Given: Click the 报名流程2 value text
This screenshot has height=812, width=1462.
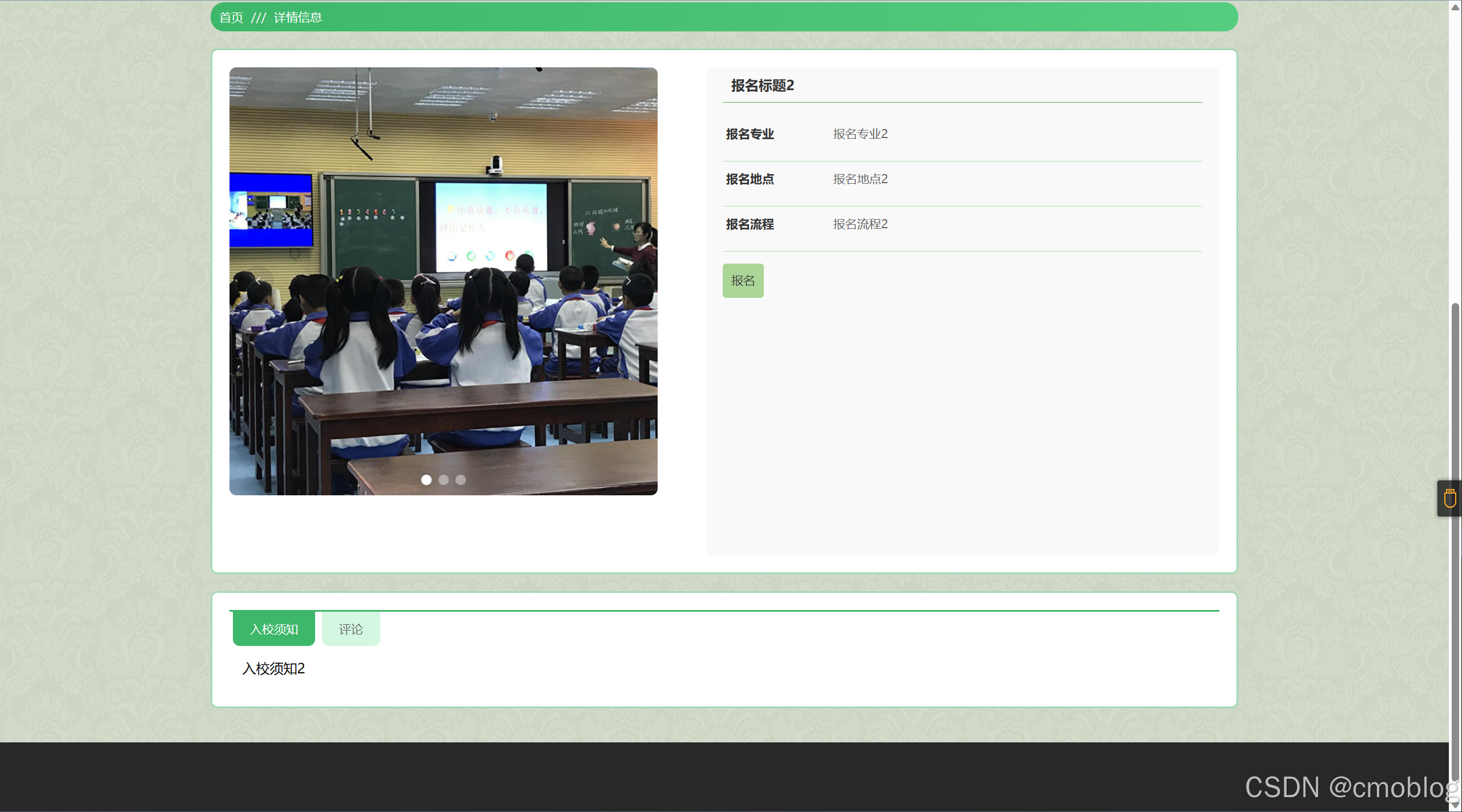Looking at the screenshot, I should pos(860,224).
